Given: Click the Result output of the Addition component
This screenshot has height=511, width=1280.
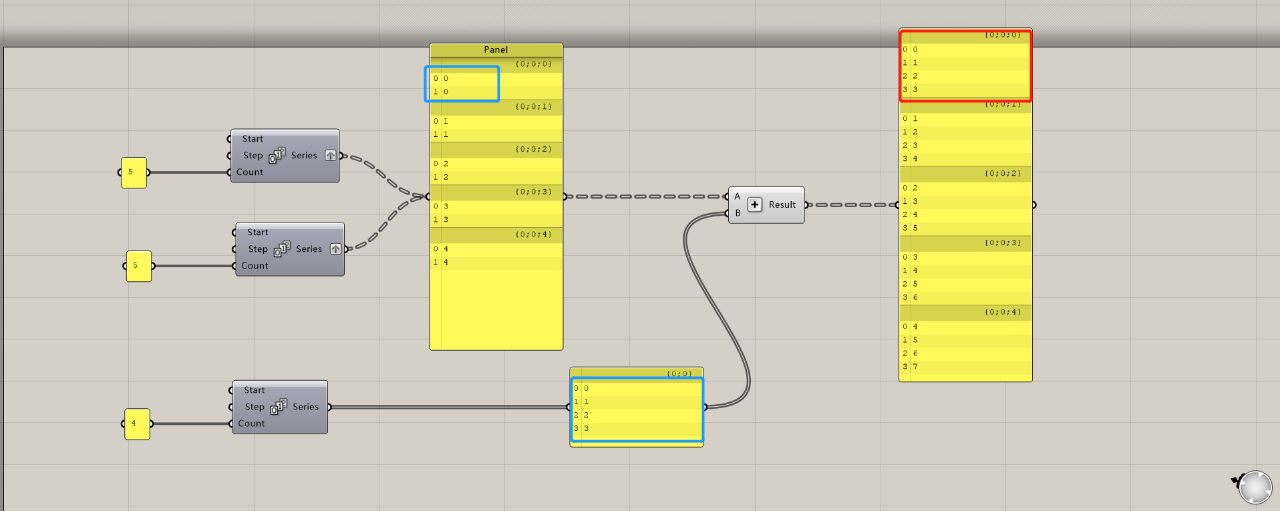Looking at the screenshot, I should [x=782, y=205].
